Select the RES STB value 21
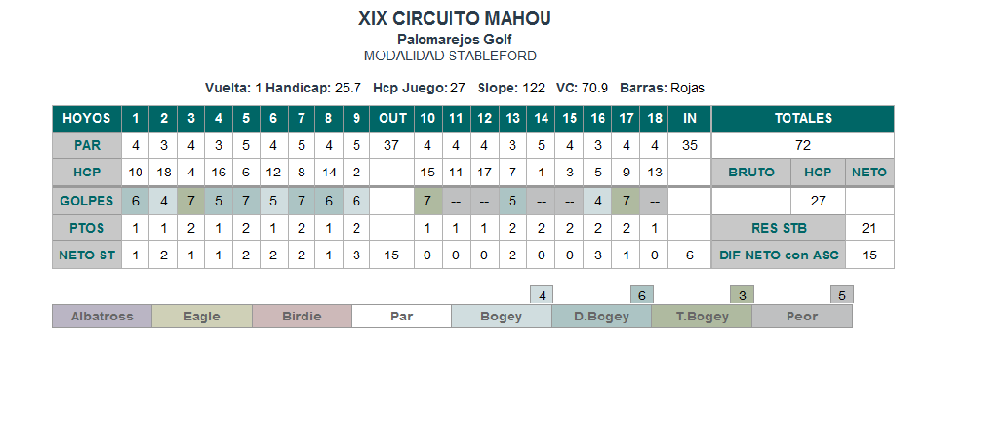1003x437 pixels. 869,228
